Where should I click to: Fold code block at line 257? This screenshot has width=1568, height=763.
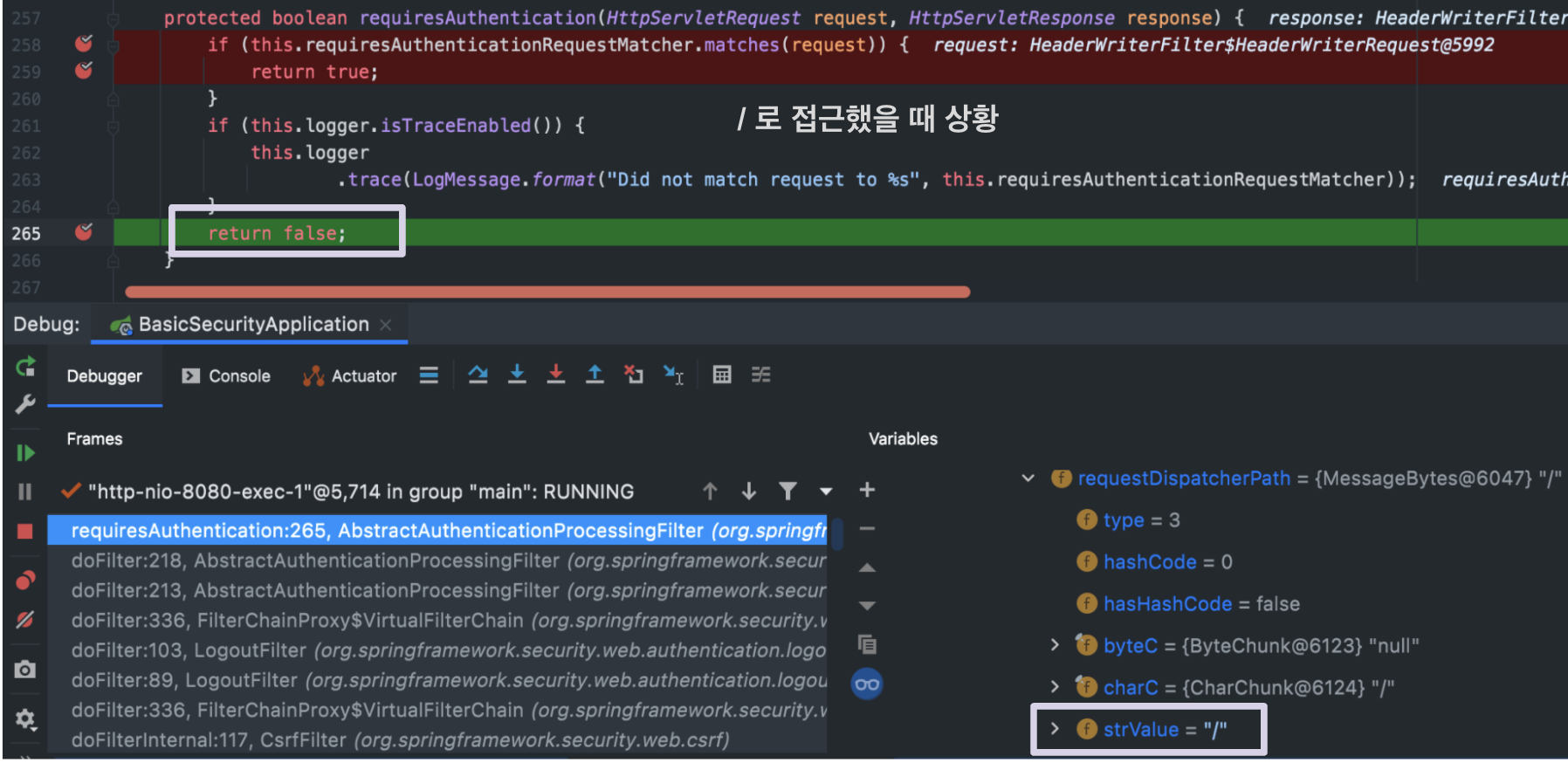coord(113,18)
